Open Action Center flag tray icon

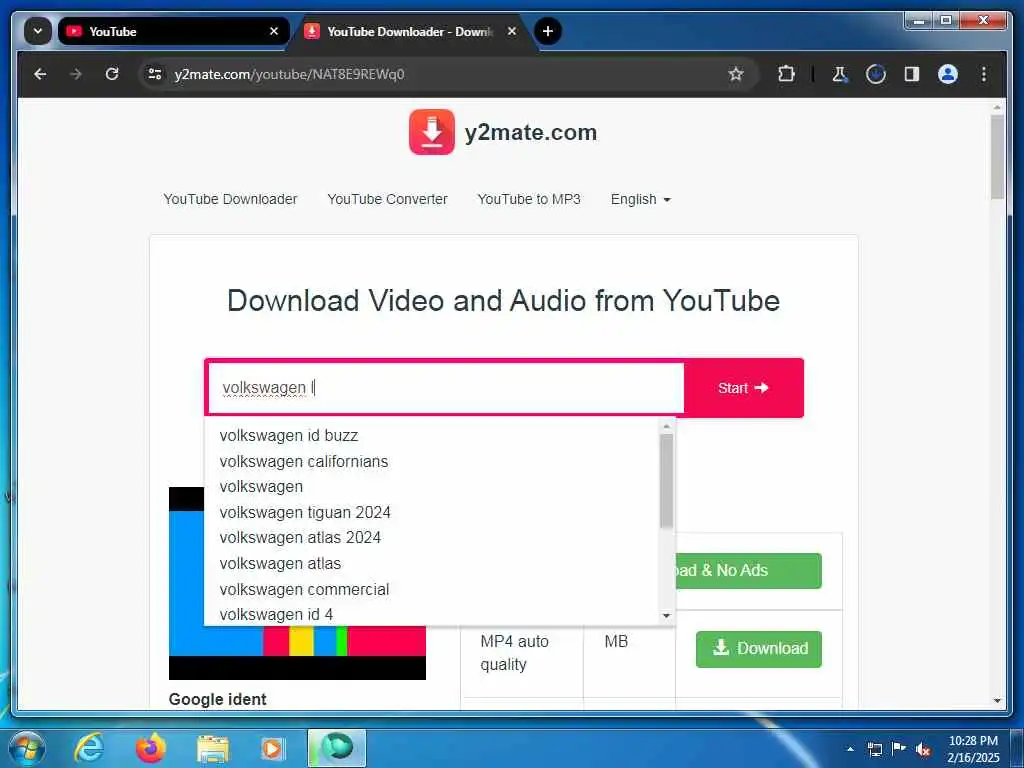coord(899,749)
